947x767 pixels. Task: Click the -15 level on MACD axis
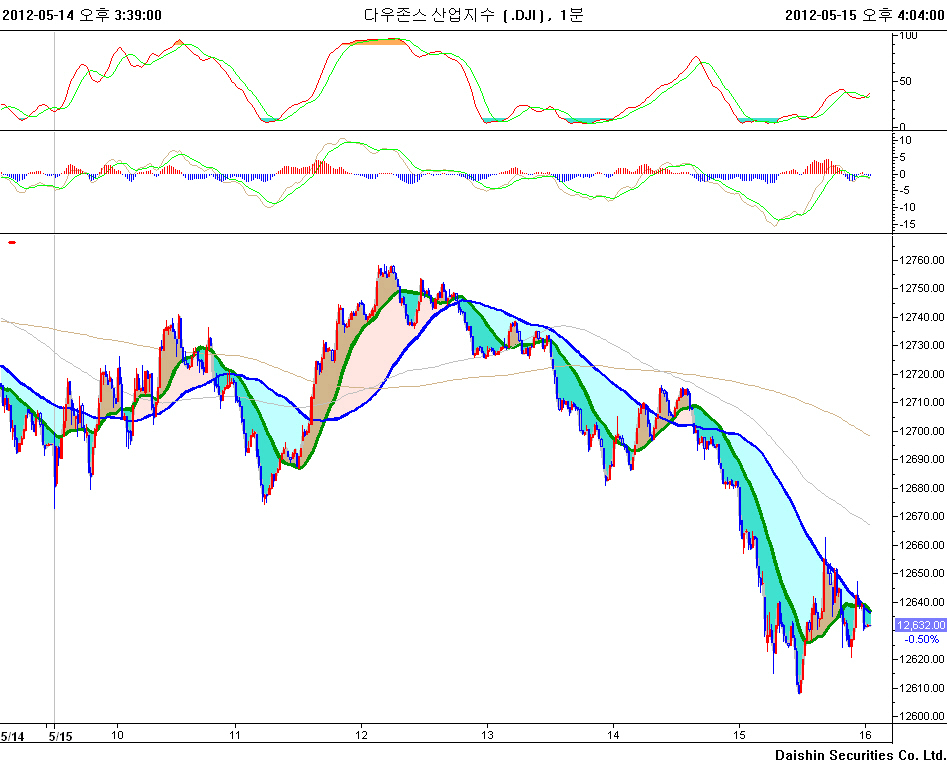(905, 224)
